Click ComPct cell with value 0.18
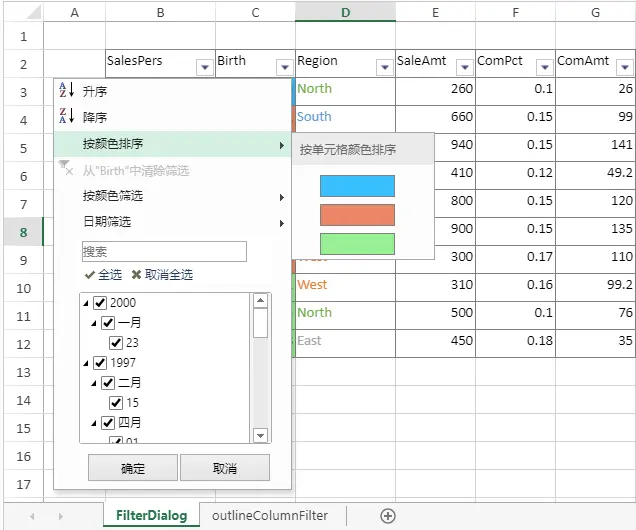This screenshot has height=530, width=636. [x=515, y=341]
